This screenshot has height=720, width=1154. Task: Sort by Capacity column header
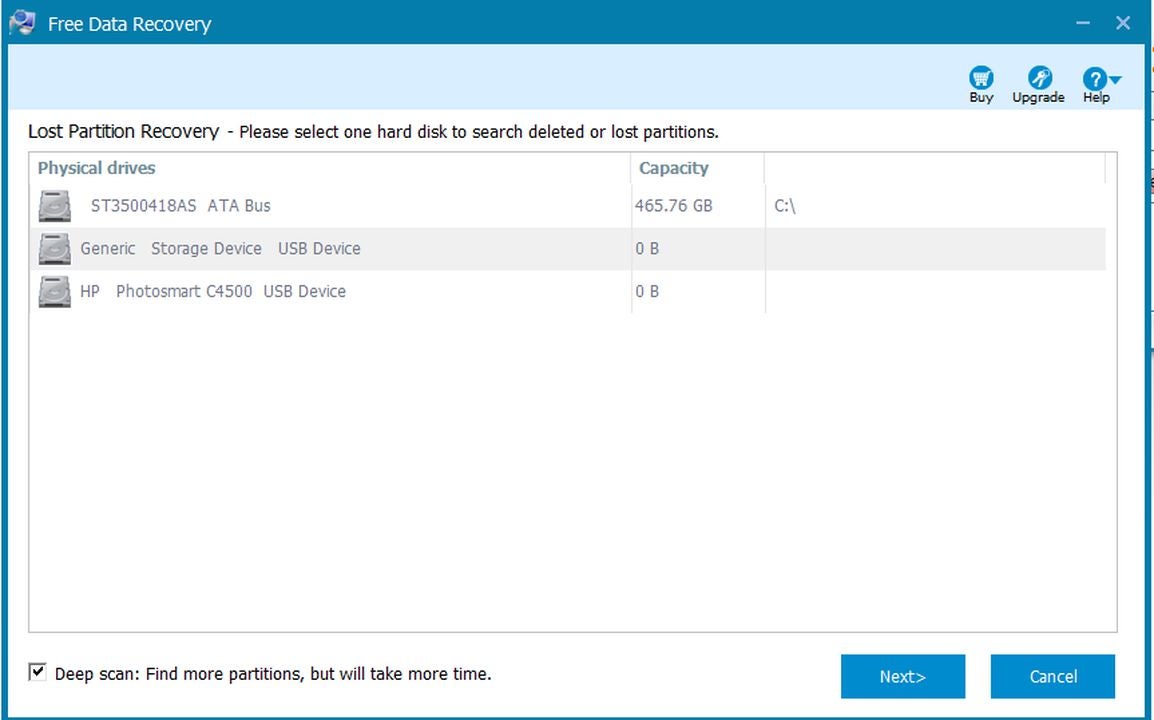coord(698,168)
